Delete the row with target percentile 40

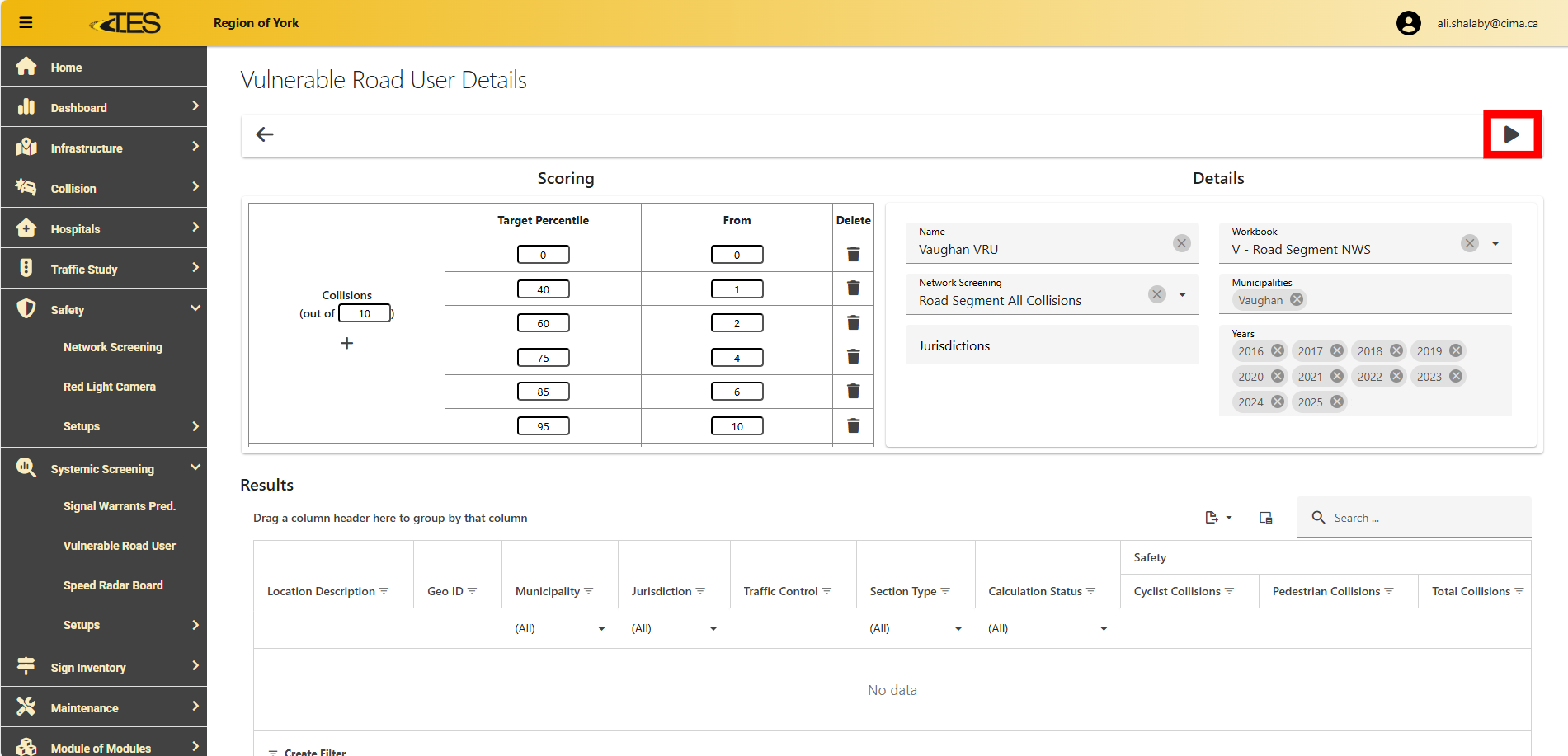tap(853, 289)
